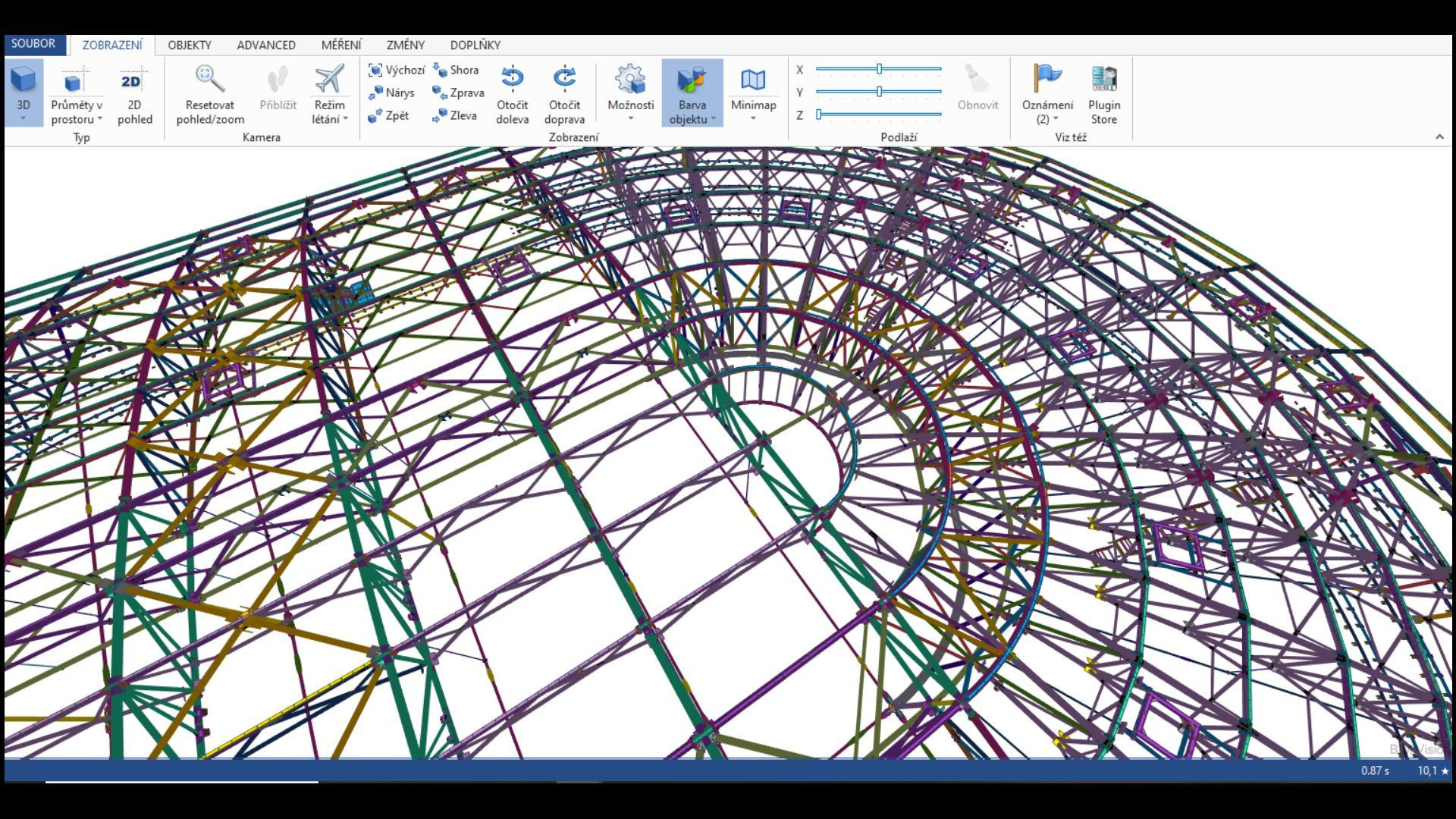Open Možnosti gear options
1456x819 pixels.
630,79
